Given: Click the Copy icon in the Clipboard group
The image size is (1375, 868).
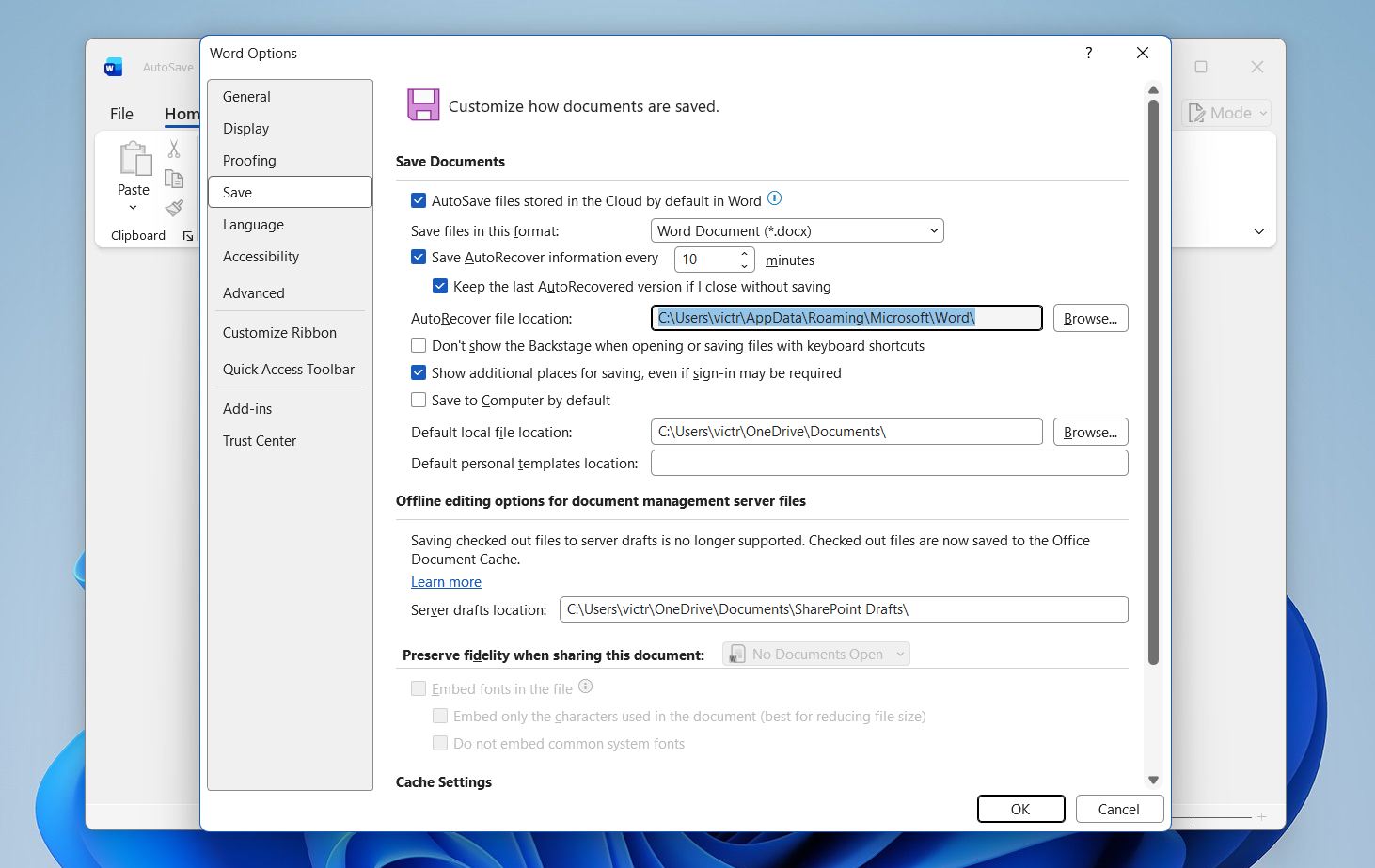Looking at the screenshot, I should [174, 178].
